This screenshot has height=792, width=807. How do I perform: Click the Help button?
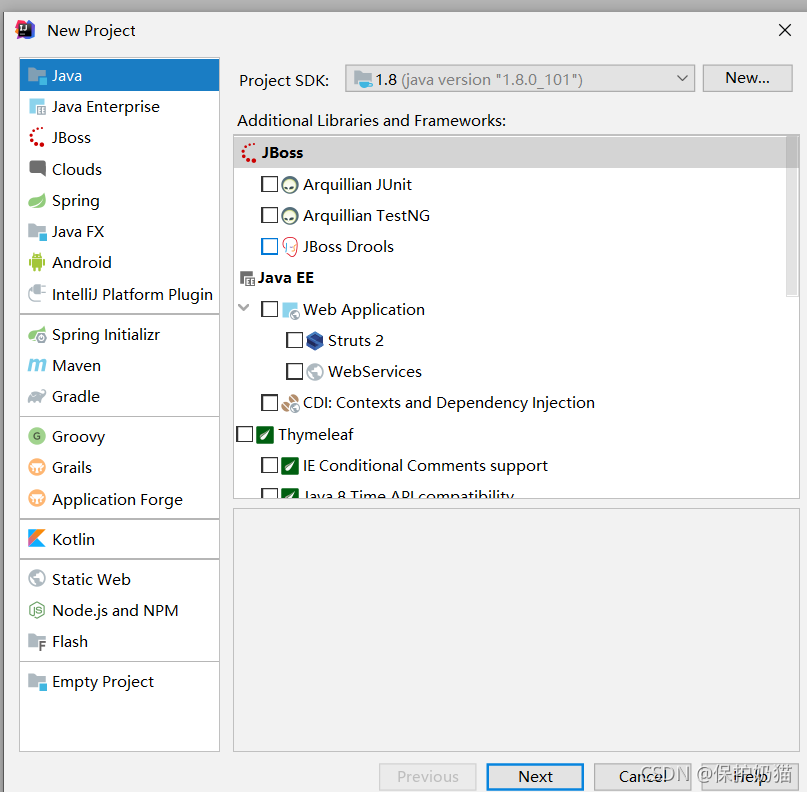pyautogui.click(x=750, y=777)
